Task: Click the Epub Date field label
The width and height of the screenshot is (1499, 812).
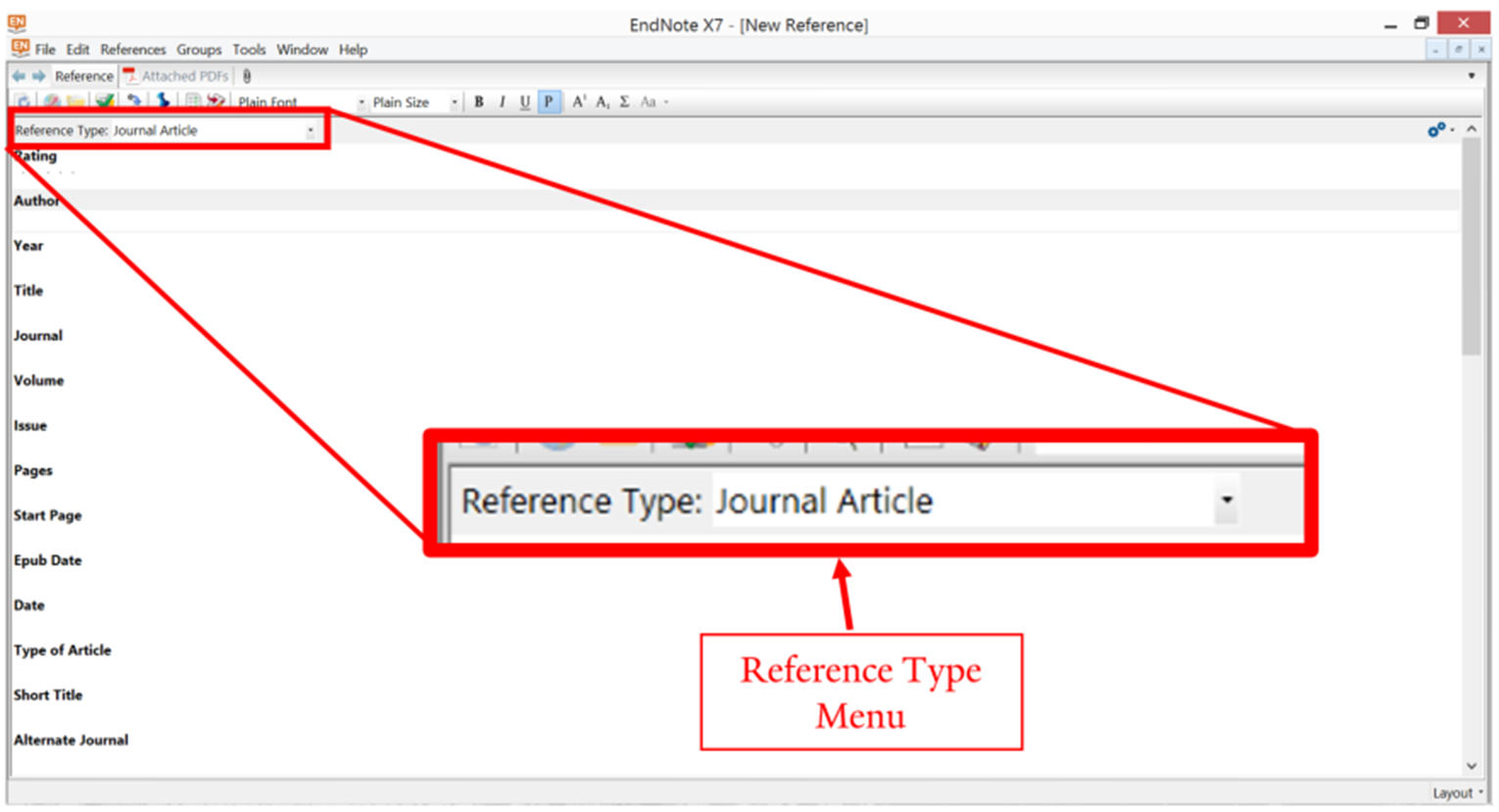Action: (x=48, y=561)
